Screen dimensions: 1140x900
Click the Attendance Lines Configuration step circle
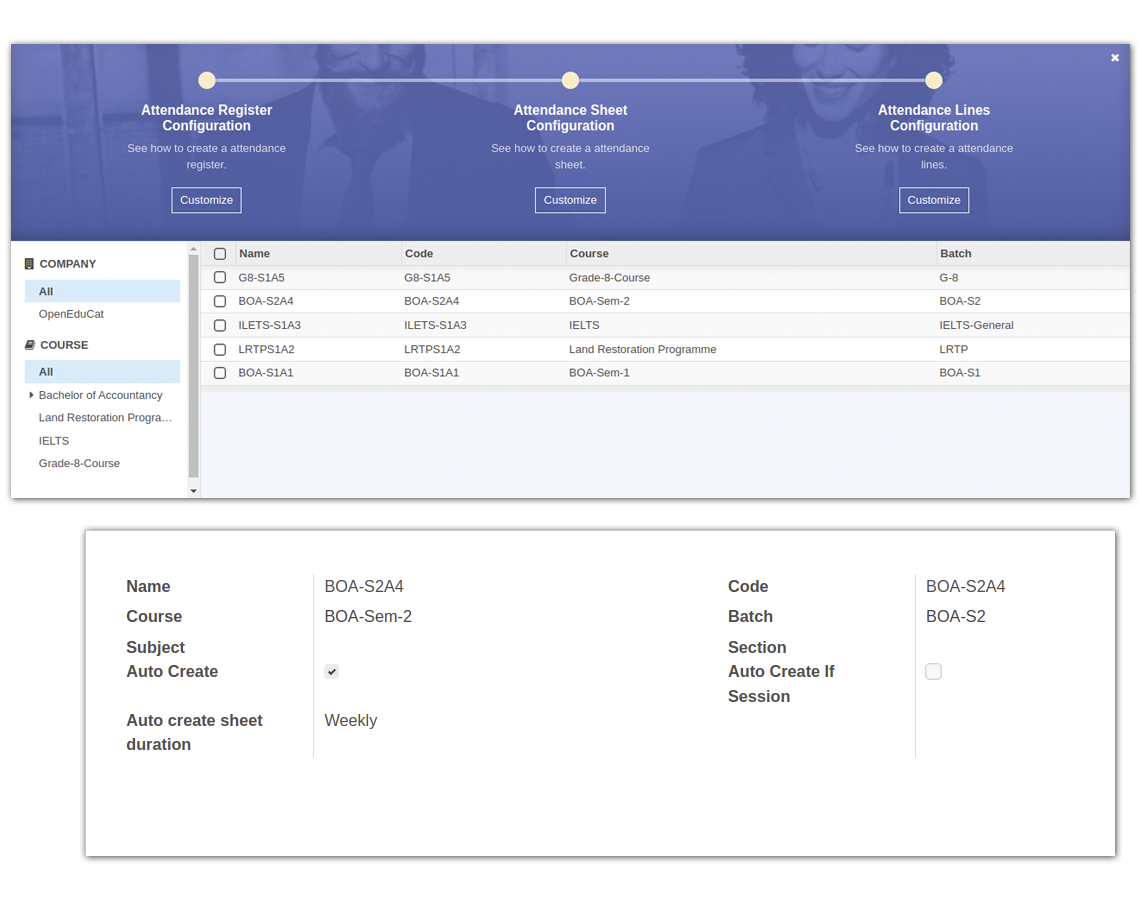(x=933, y=79)
